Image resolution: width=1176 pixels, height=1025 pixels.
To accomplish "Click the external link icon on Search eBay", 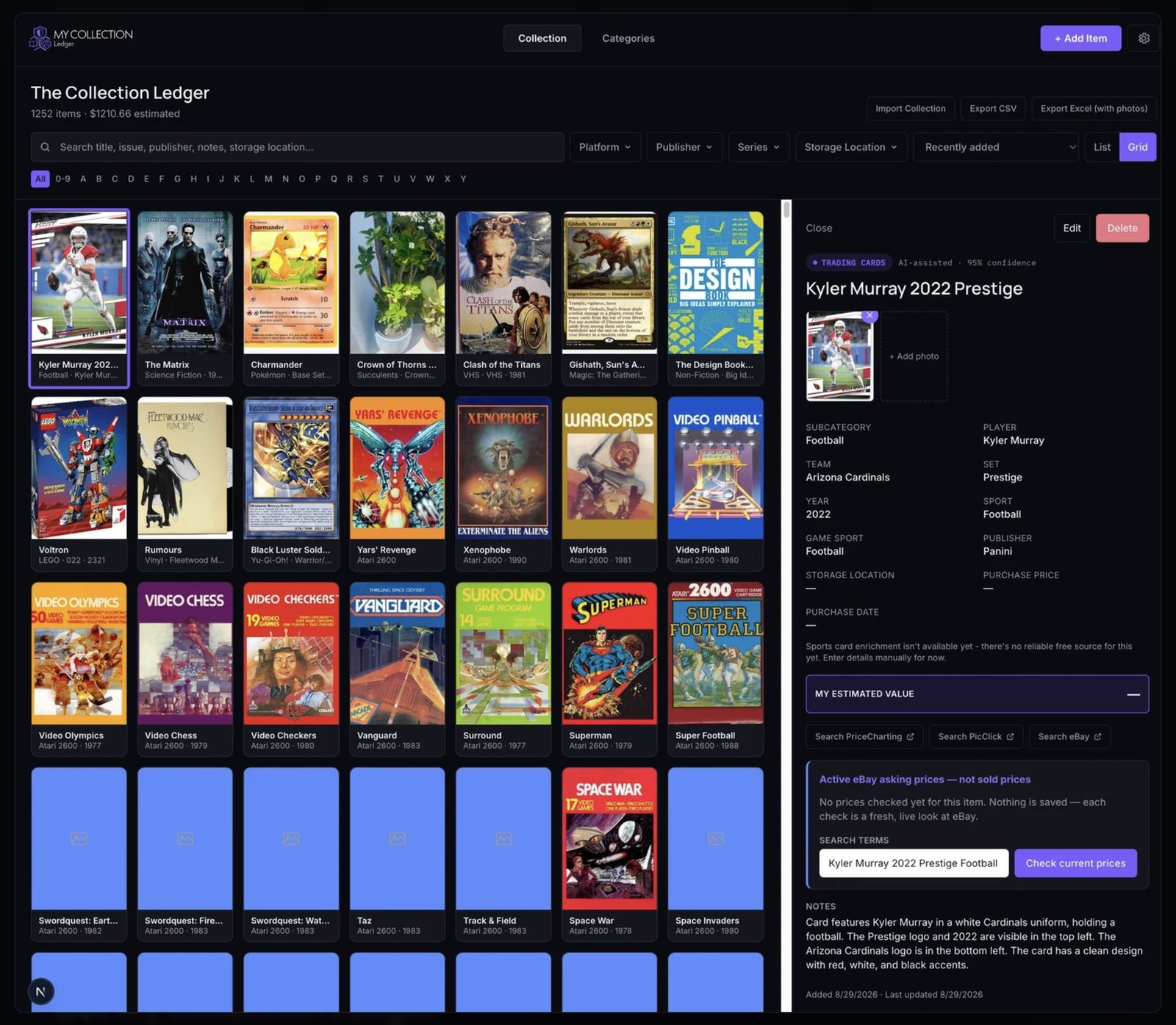I will (x=1097, y=736).
